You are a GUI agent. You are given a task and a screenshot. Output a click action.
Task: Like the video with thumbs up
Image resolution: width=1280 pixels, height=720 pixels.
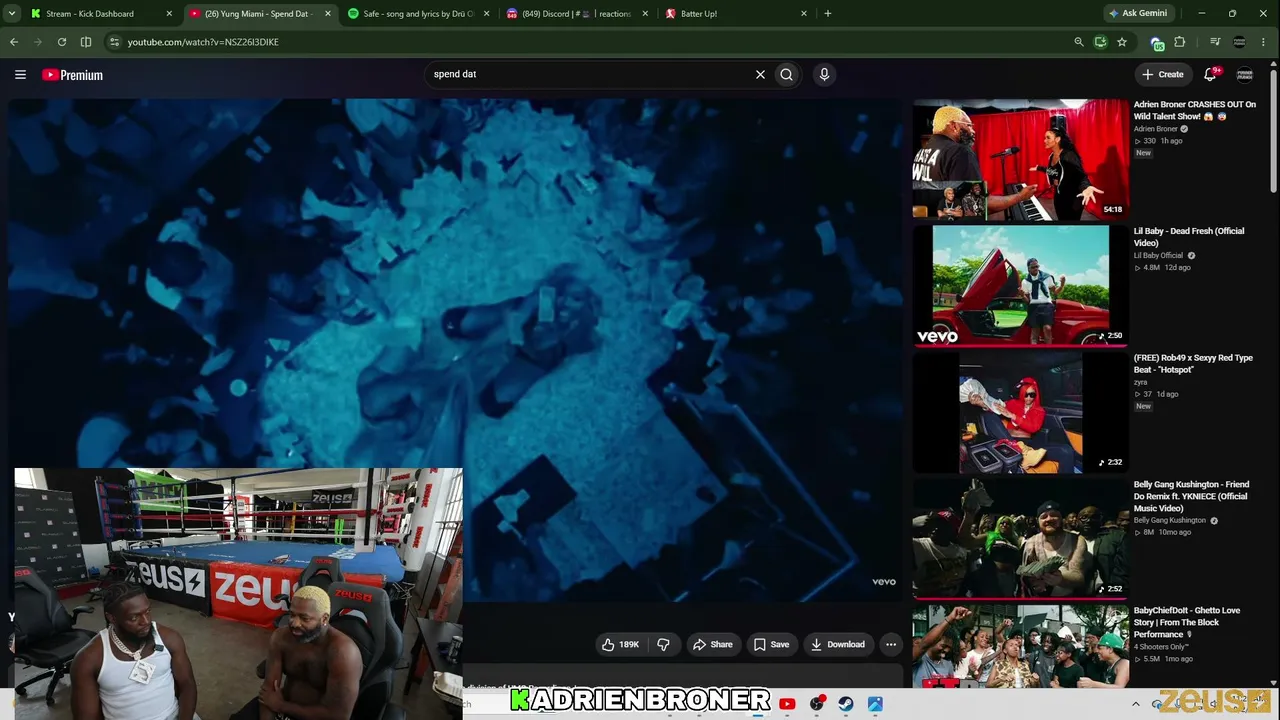click(x=620, y=645)
